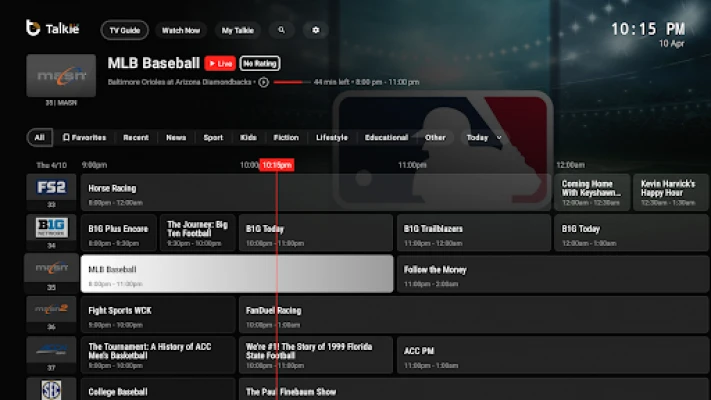Click the 10:15pm timeline marker
The image size is (711, 400).
coord(276,165)
